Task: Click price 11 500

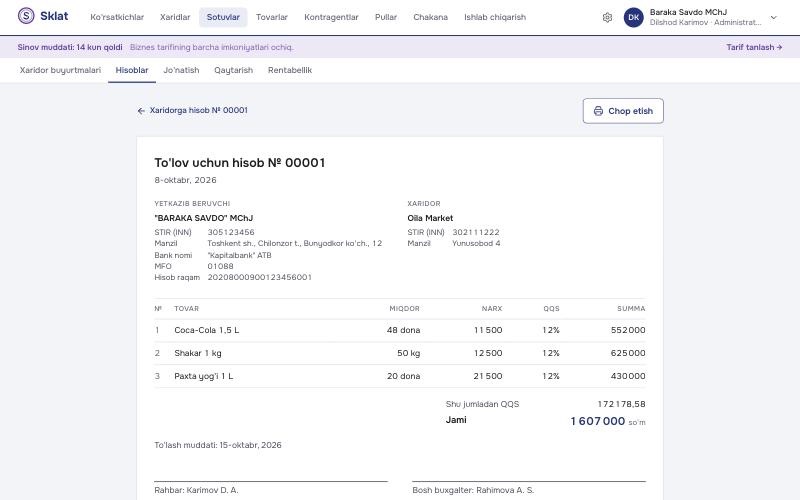Action: point(488,330)
